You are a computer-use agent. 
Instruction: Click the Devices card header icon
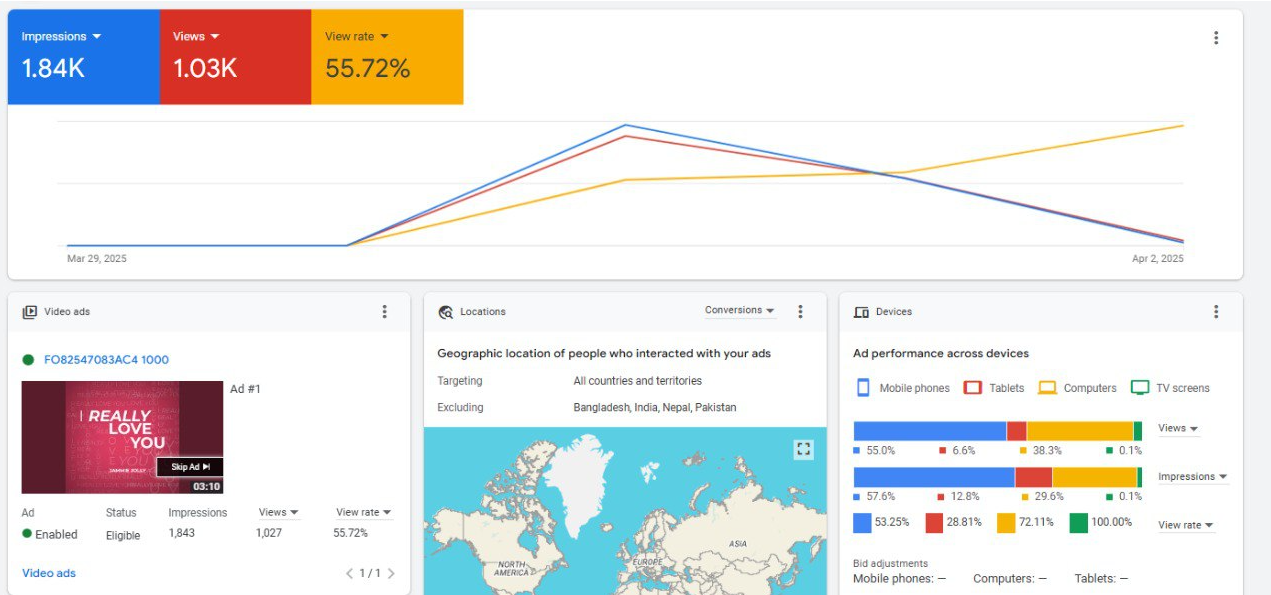pos(861,312)
